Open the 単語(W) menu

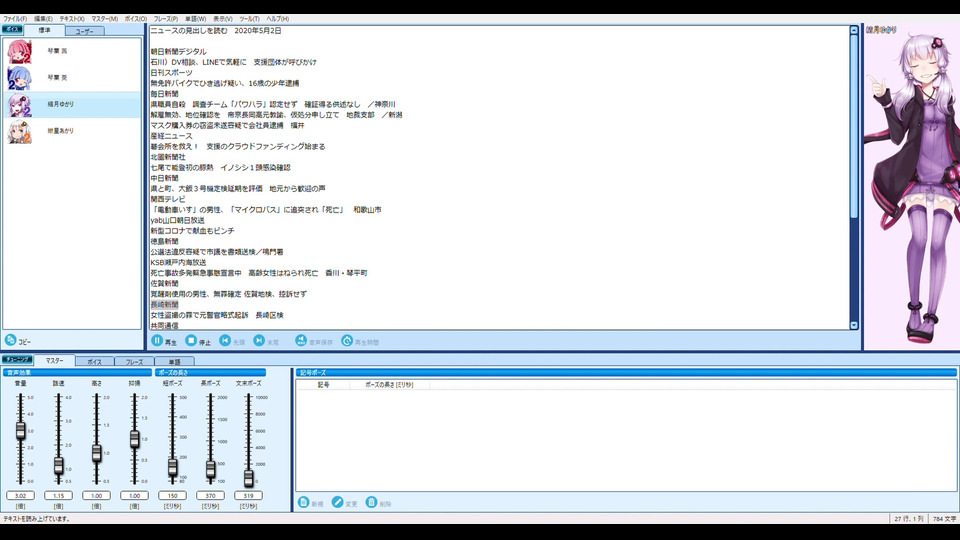[195, 19]
